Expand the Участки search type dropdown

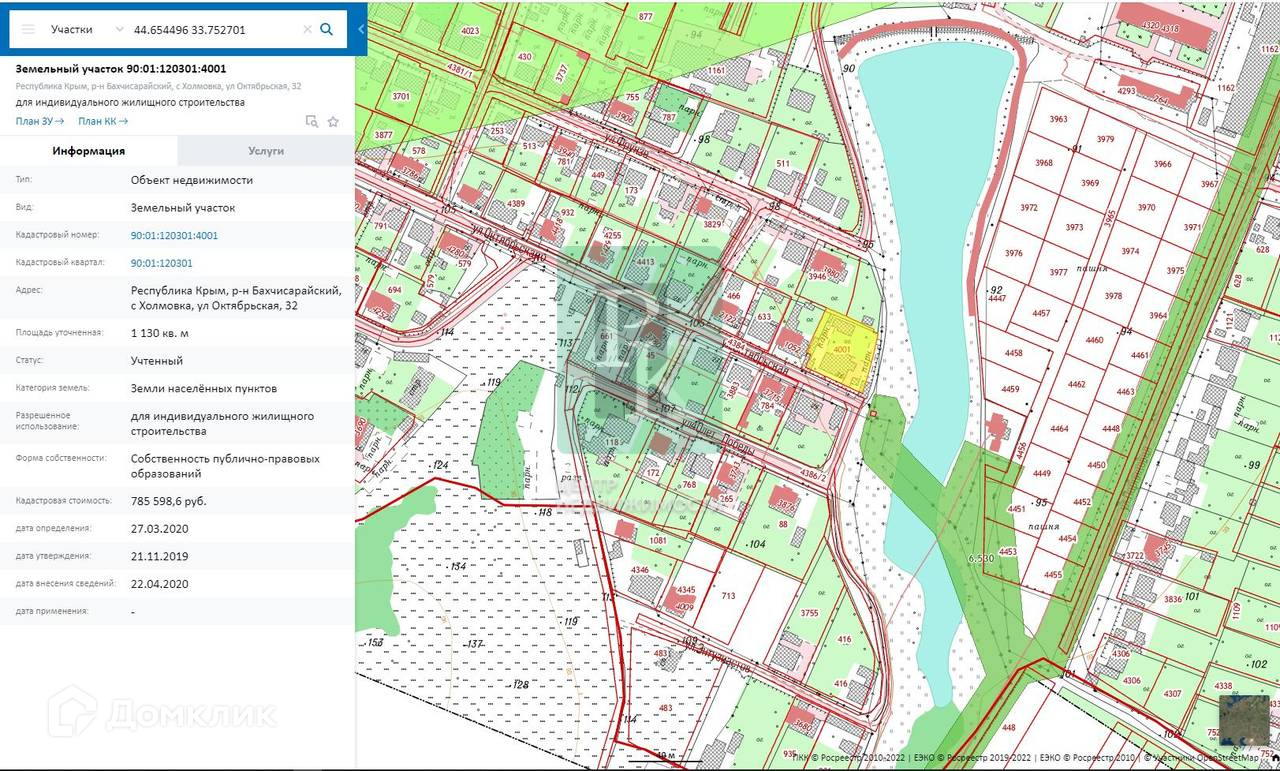point(120,30)
